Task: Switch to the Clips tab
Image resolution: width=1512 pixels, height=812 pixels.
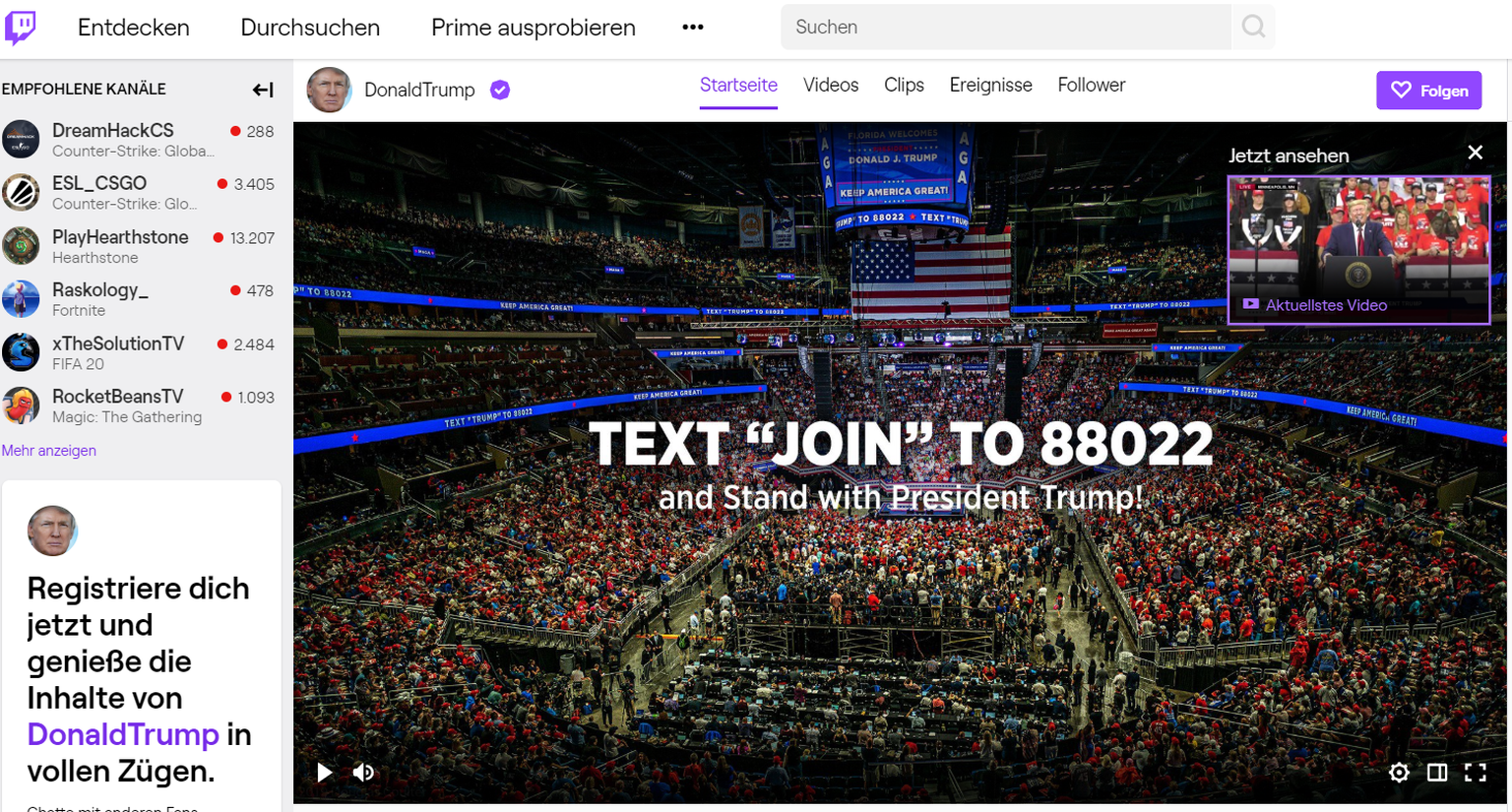Action: pos(904,86)
